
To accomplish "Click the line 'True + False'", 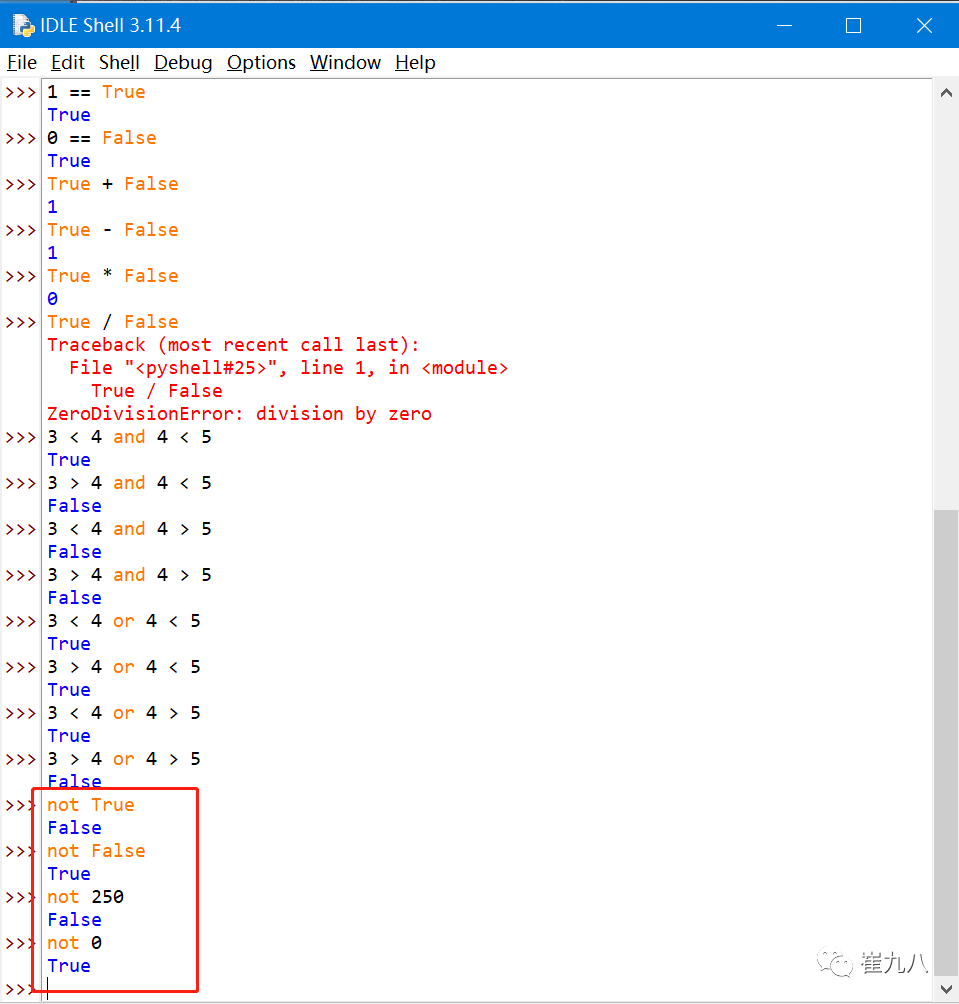I will point(113,184).
